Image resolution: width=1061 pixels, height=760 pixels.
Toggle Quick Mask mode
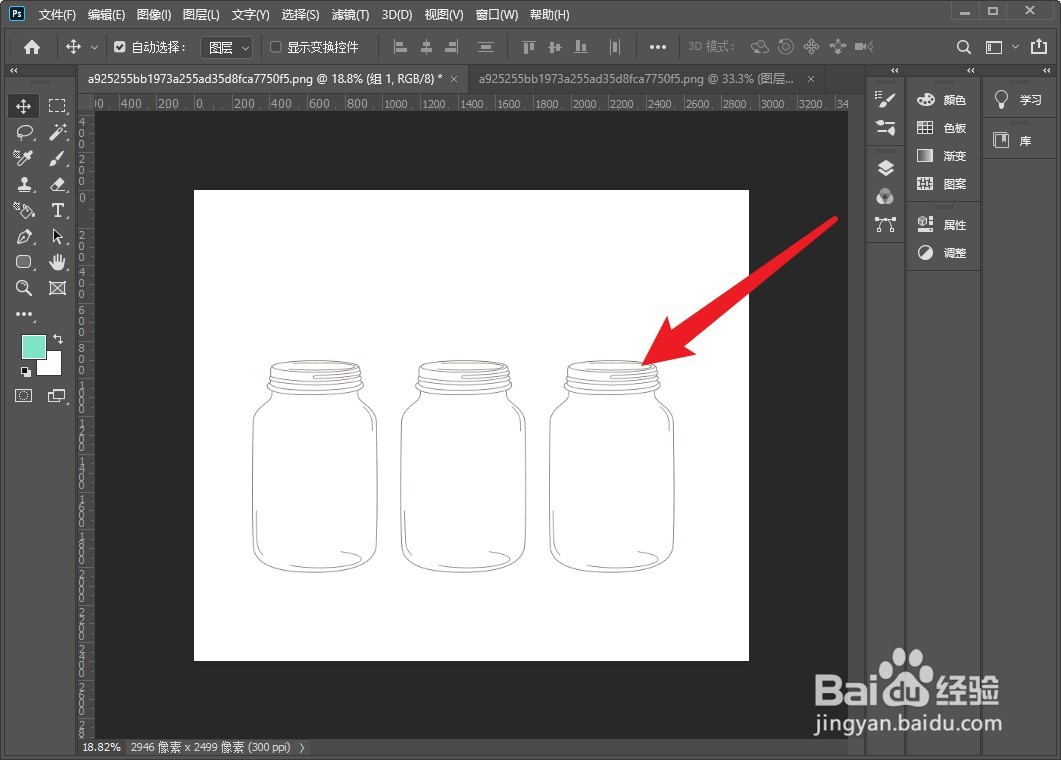click(x=24, y=396)
